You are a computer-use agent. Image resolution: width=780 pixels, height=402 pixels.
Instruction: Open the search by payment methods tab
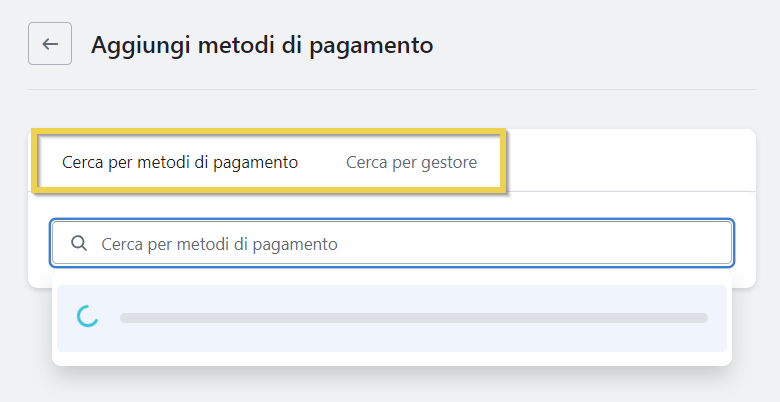point(180,162)
